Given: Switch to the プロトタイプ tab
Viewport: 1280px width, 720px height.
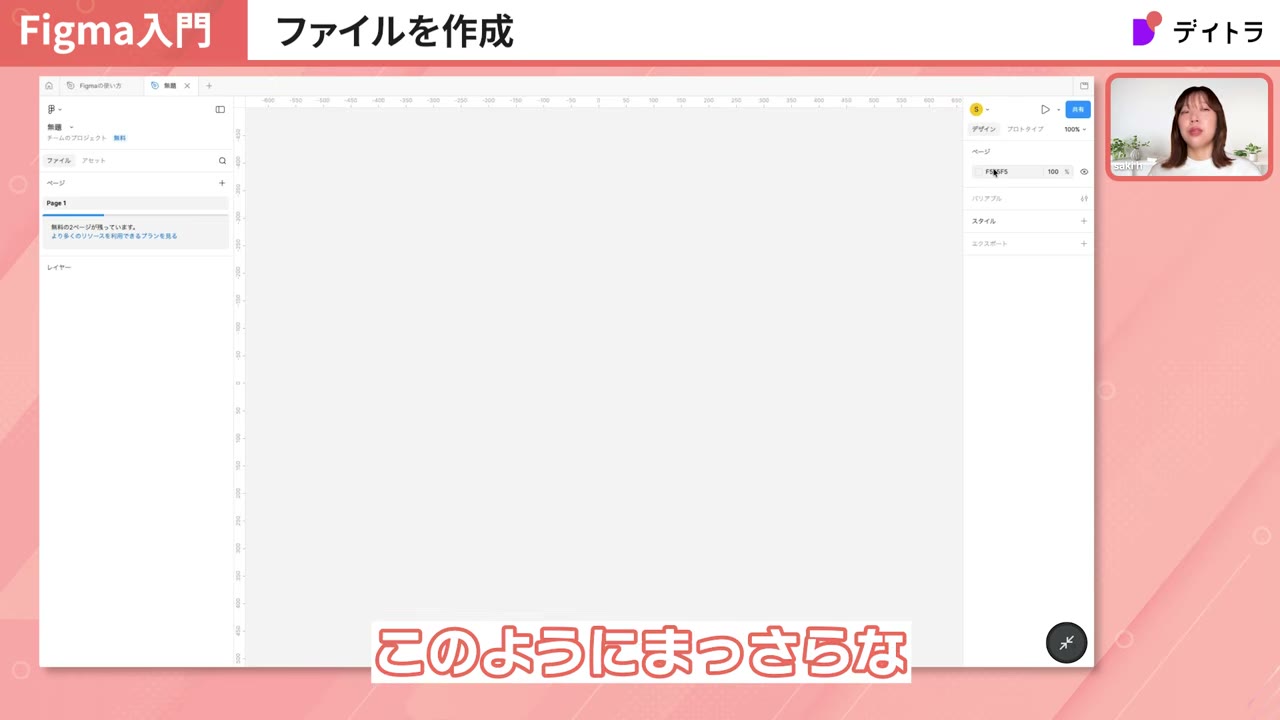Looking at the screenshot, I should pyautogui.click(x=1025, y=129).
